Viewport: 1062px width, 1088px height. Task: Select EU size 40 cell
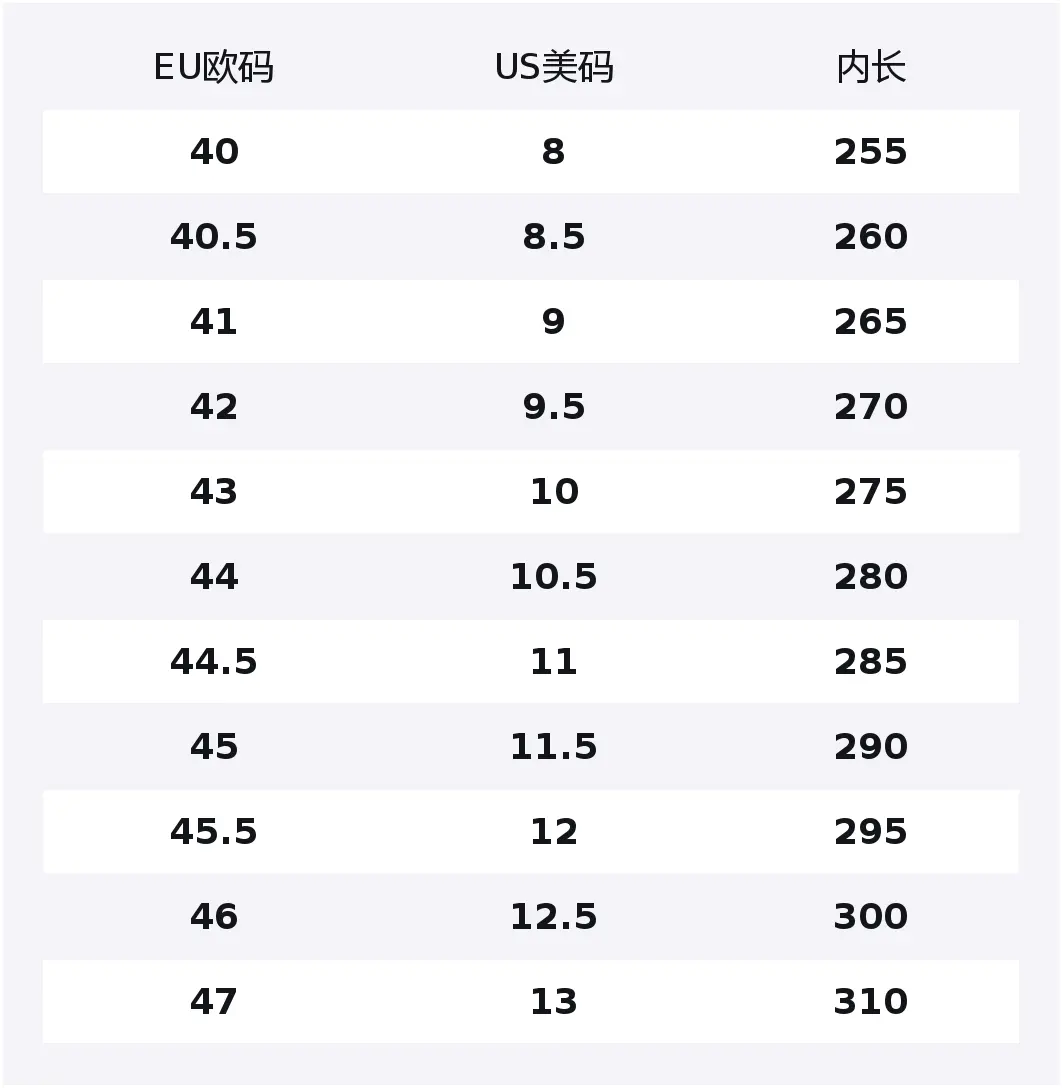[214, 151]
